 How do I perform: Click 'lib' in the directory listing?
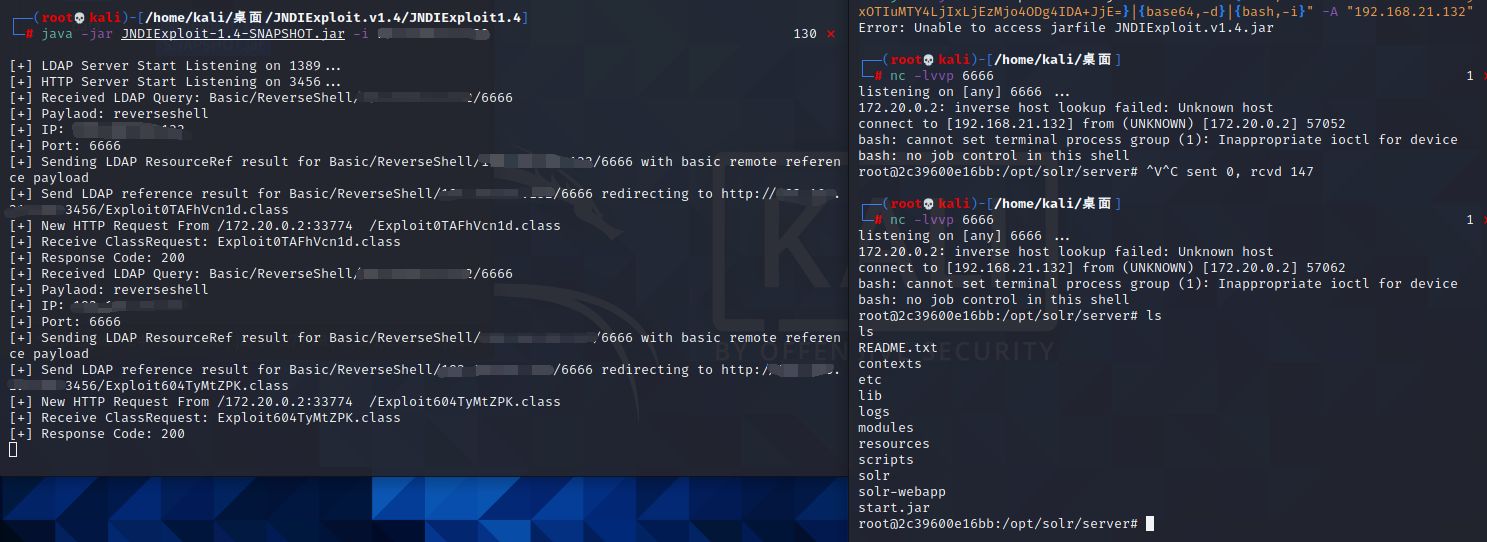[870, 396]
